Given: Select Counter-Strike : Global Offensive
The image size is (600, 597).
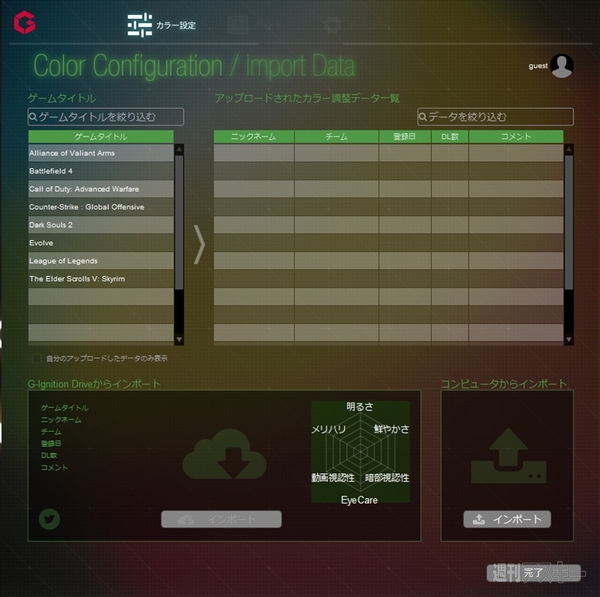Looking at the screenshot, I should coord(101,207).
